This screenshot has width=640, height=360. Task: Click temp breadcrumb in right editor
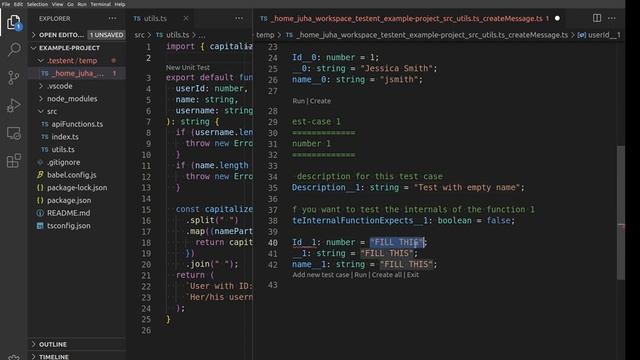265,35
